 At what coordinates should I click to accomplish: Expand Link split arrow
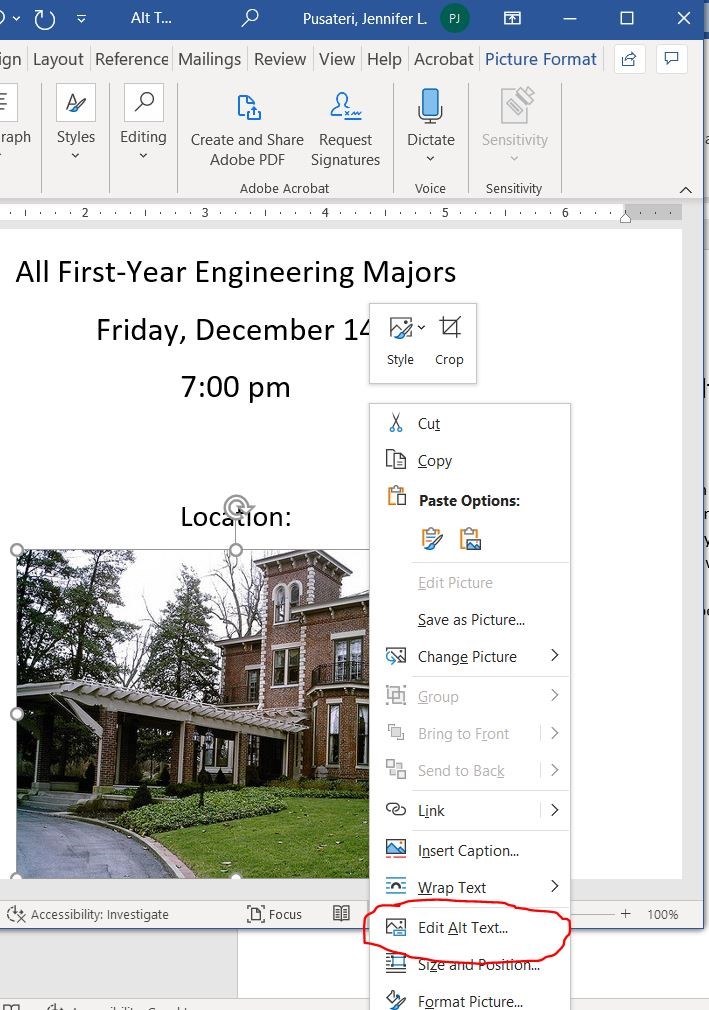(x=554, y=810)
